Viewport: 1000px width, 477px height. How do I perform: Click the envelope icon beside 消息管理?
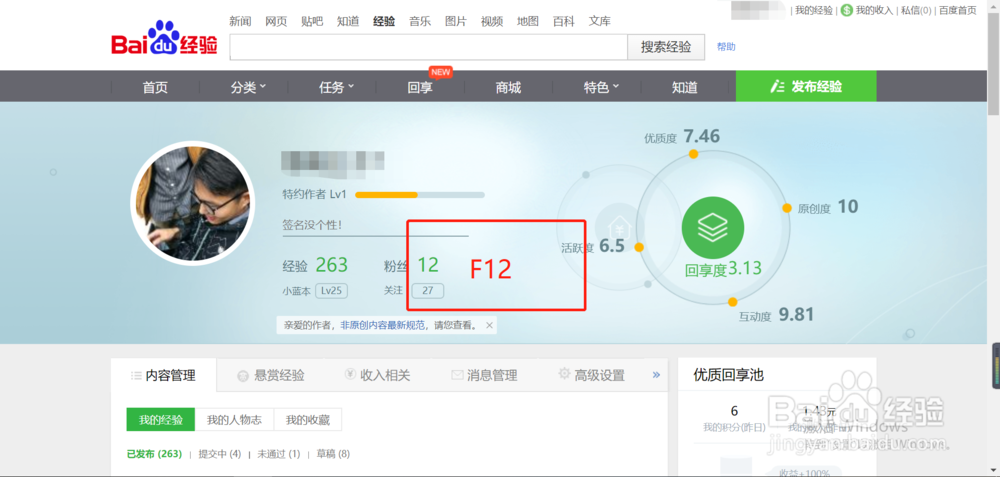click(457, 375)
